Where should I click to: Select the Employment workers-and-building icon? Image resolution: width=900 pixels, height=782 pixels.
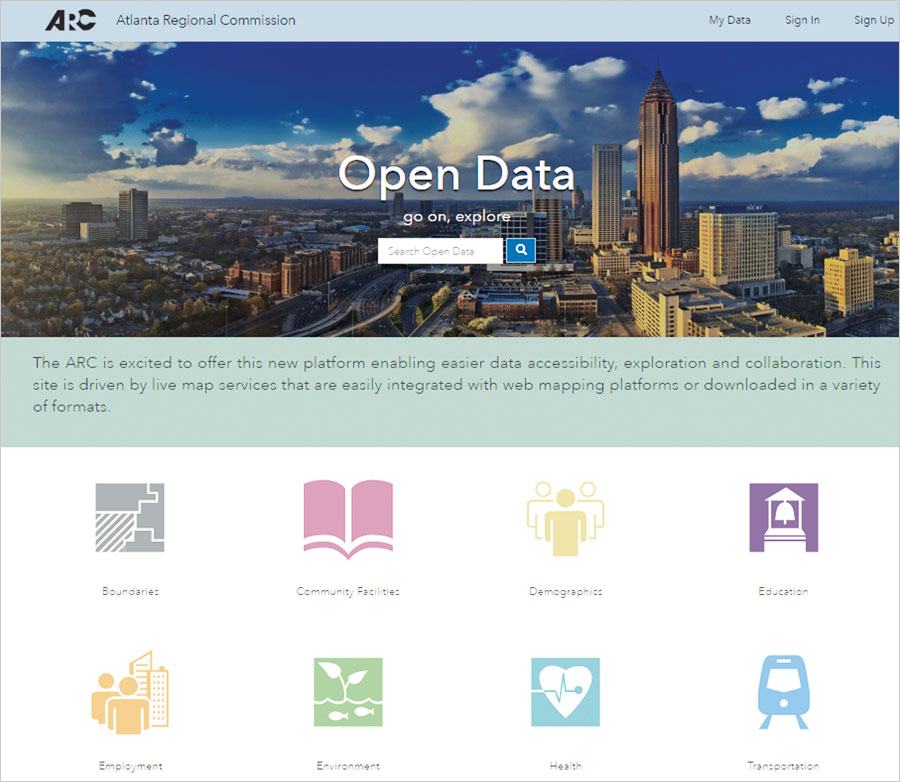click(130, 690)
